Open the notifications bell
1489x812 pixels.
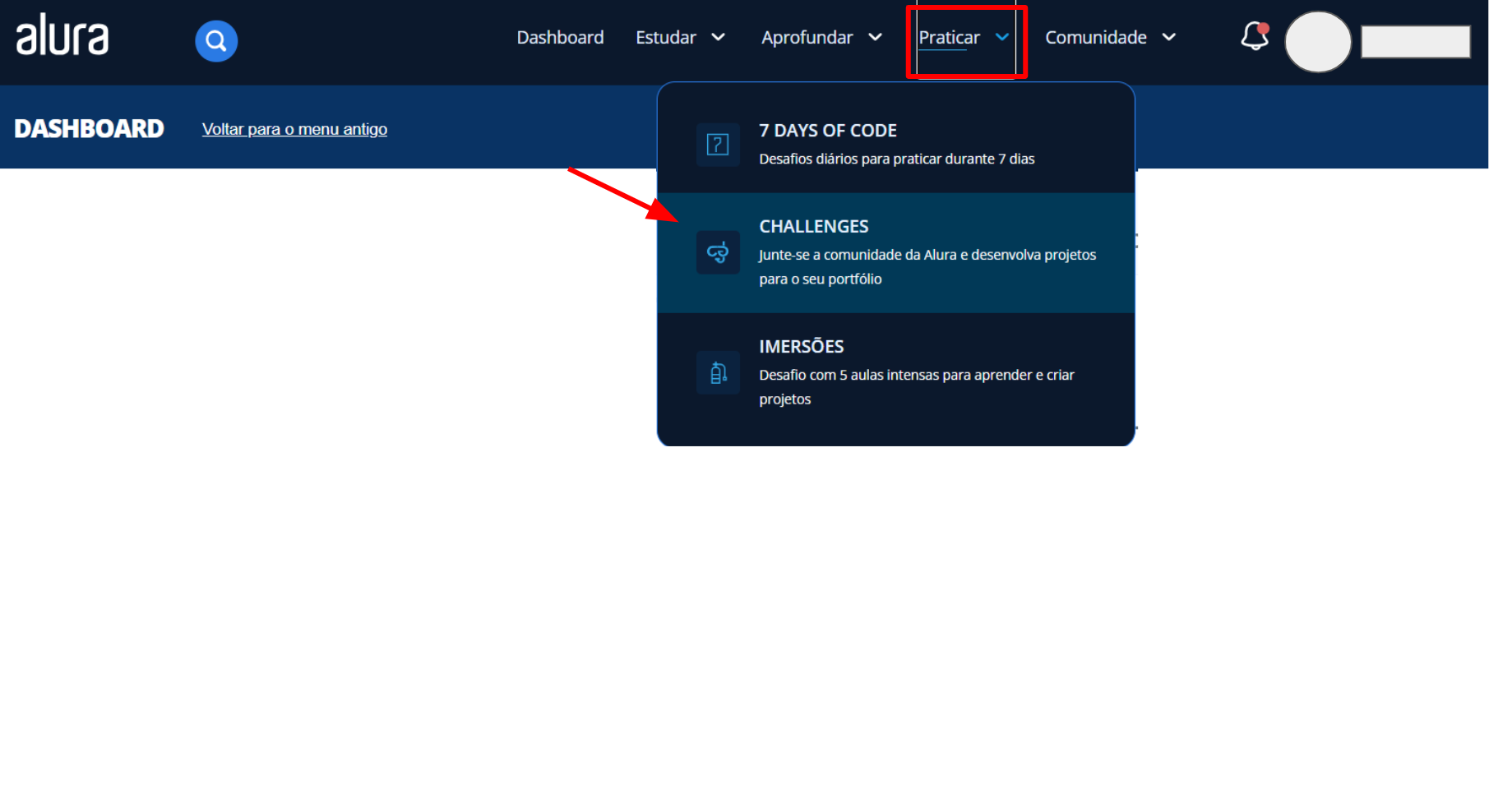click(x=1255, y=37)
